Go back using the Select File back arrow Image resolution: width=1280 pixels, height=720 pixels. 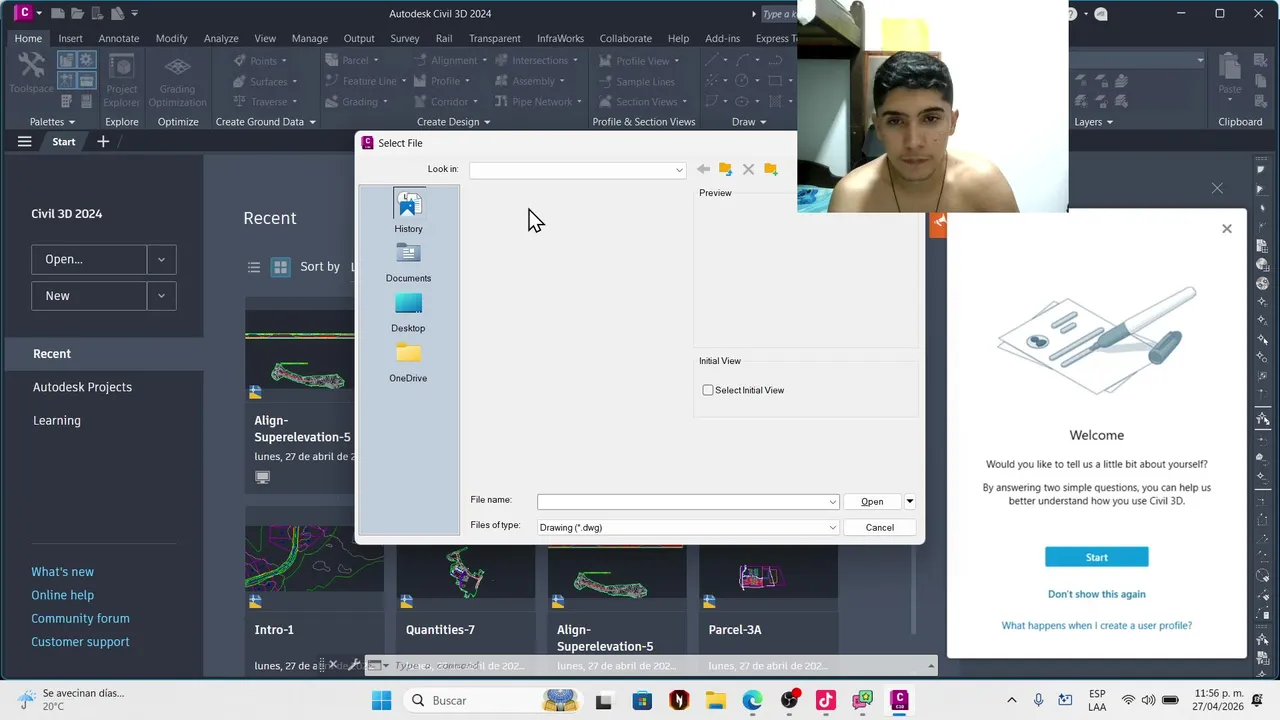point(703,169)
